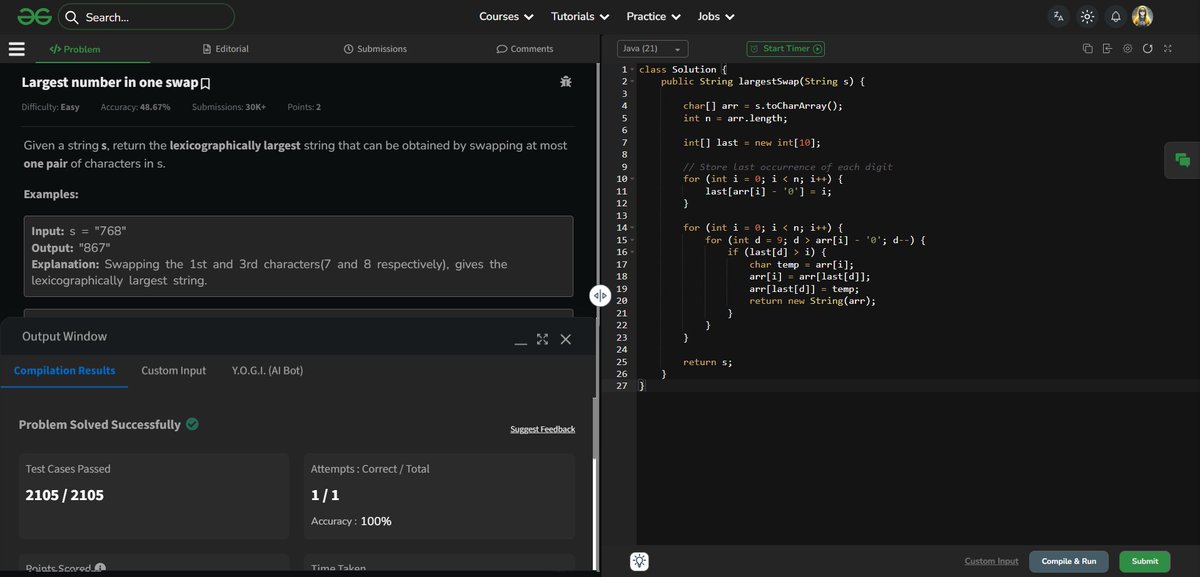The width and height of the screenshot is (1200, 577).
Task: Click the "Problem Solved Successfully" text
Action: coord(99,424)
